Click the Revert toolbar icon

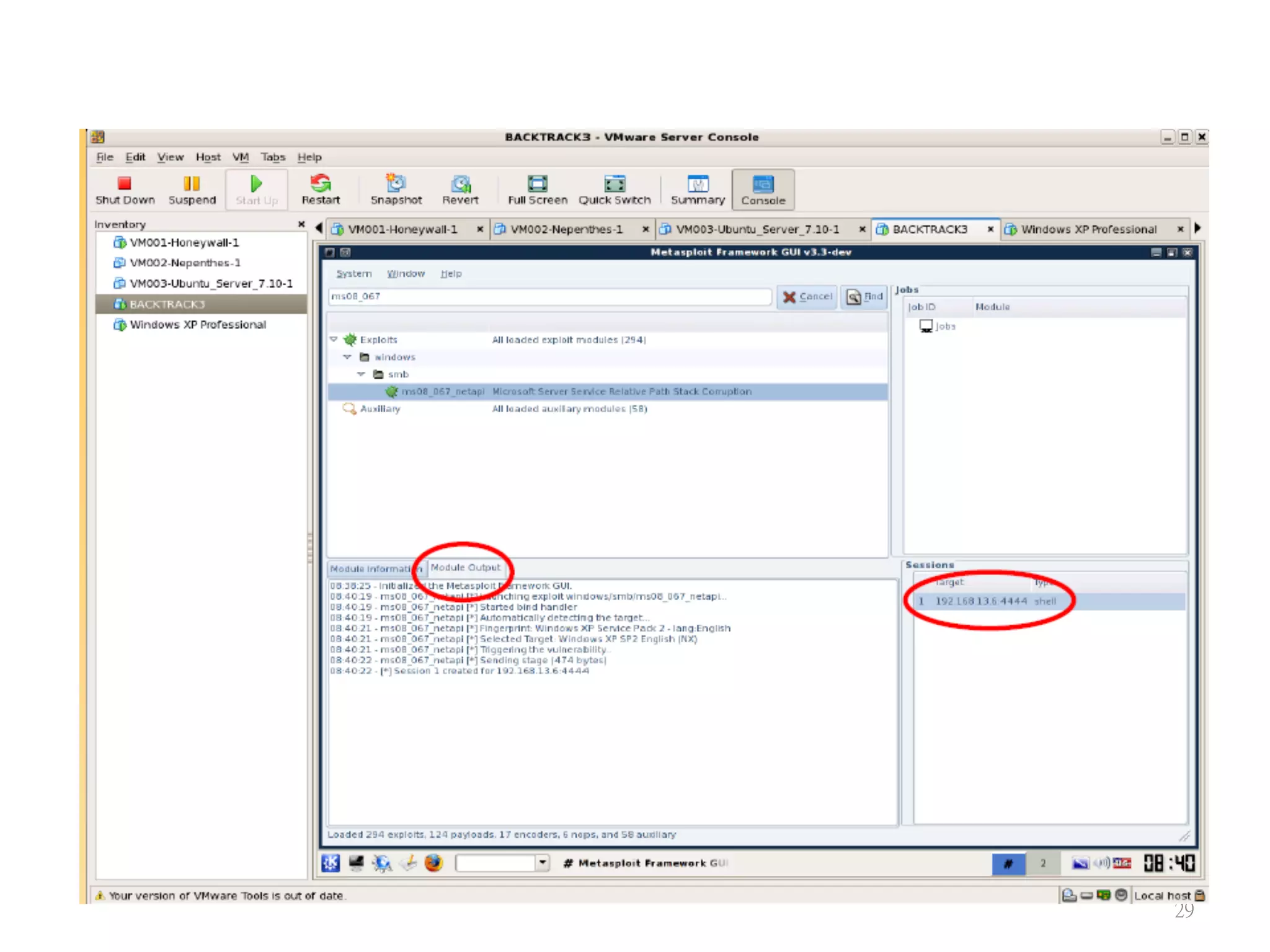tap(460, 189)
